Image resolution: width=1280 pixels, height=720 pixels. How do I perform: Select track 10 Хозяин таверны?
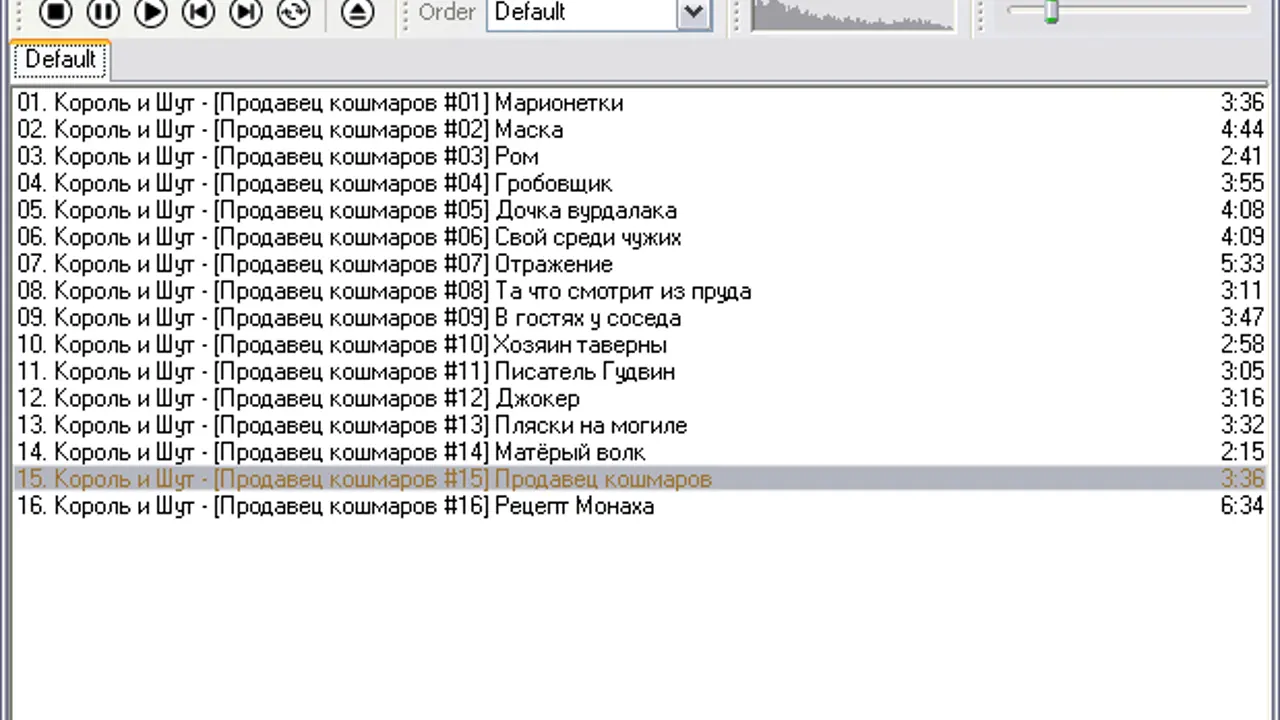342,345
